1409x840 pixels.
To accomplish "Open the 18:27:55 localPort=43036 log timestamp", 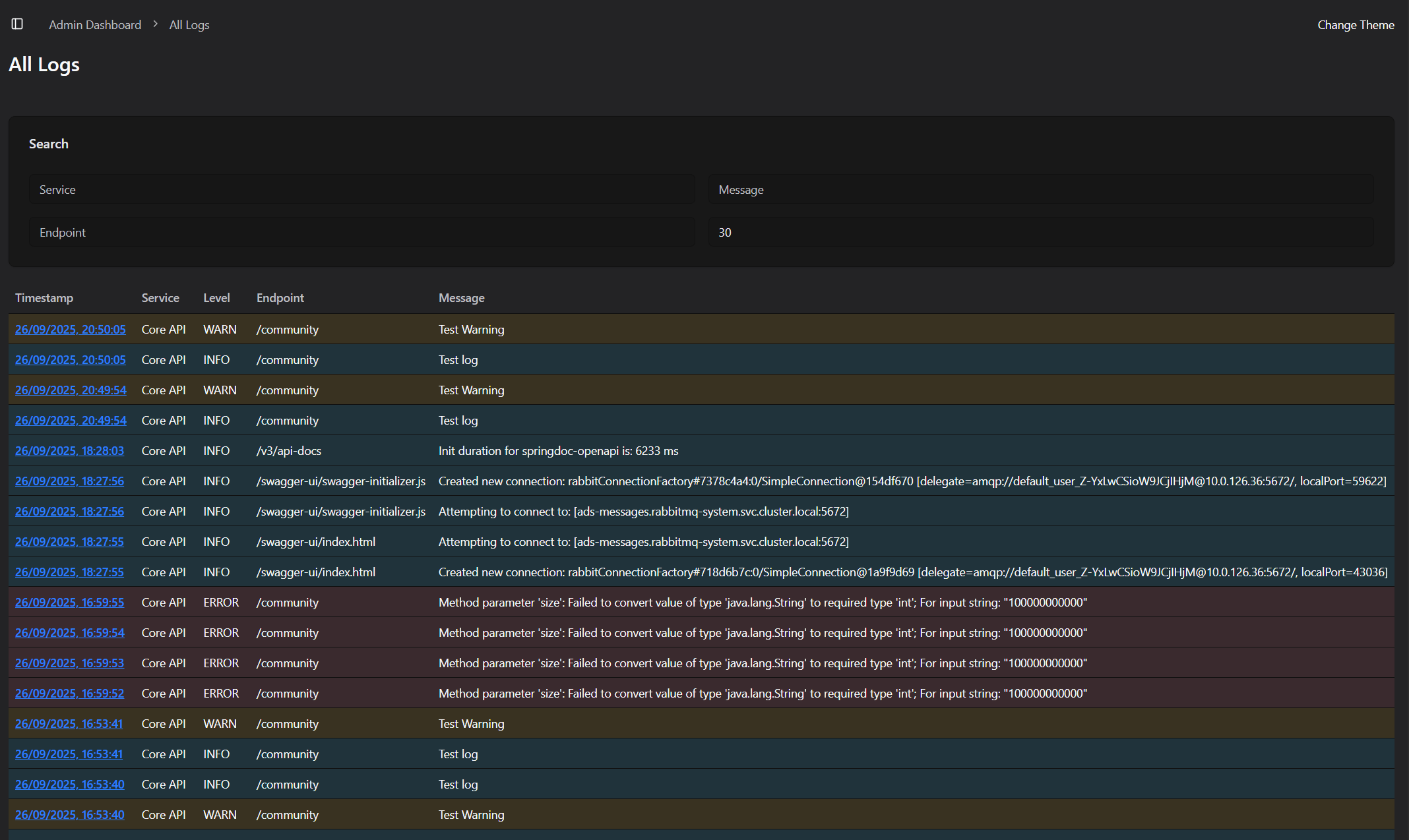I will coord(69,572).
